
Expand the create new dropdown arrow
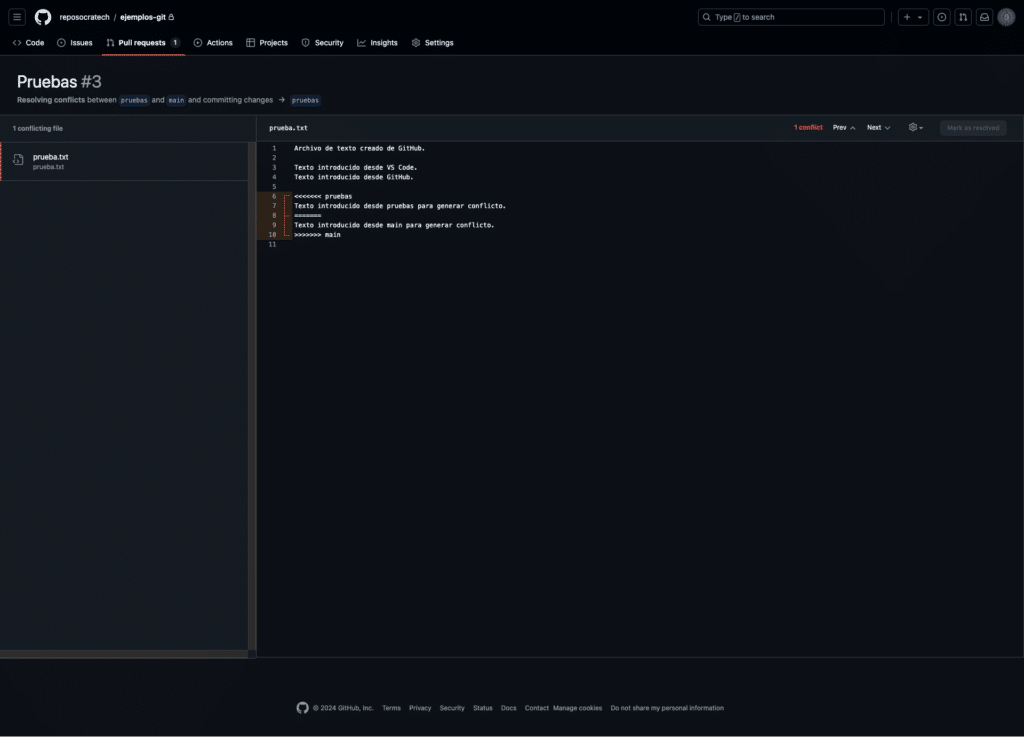[x=920, y=18]
